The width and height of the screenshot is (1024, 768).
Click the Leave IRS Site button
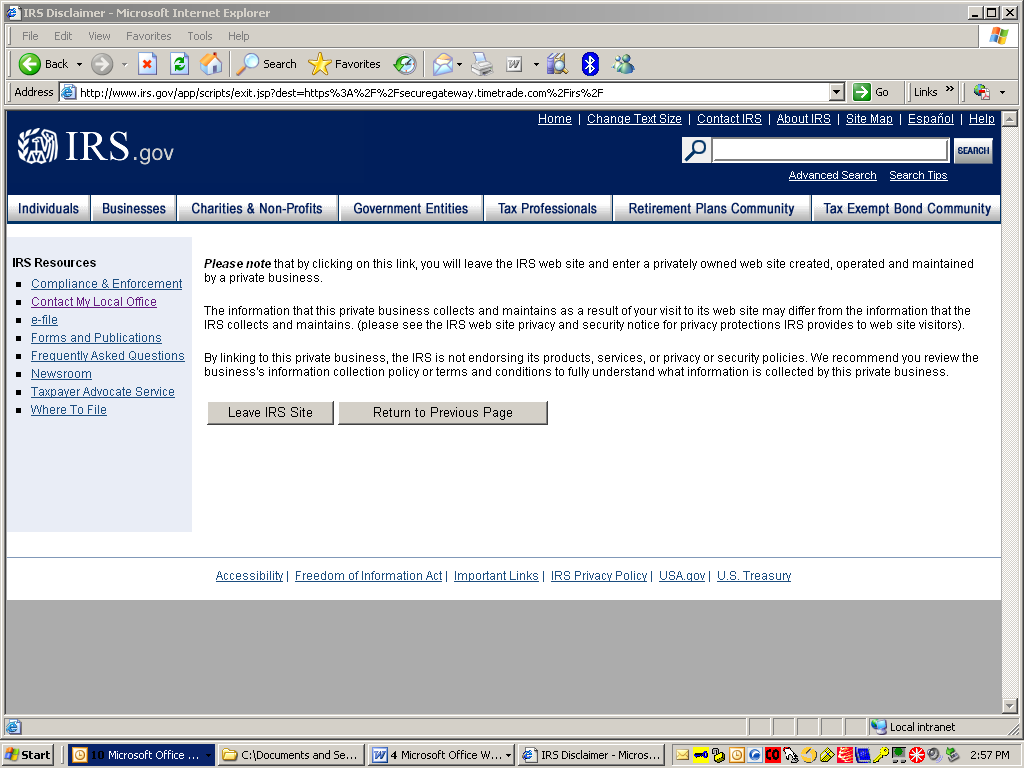270,413
